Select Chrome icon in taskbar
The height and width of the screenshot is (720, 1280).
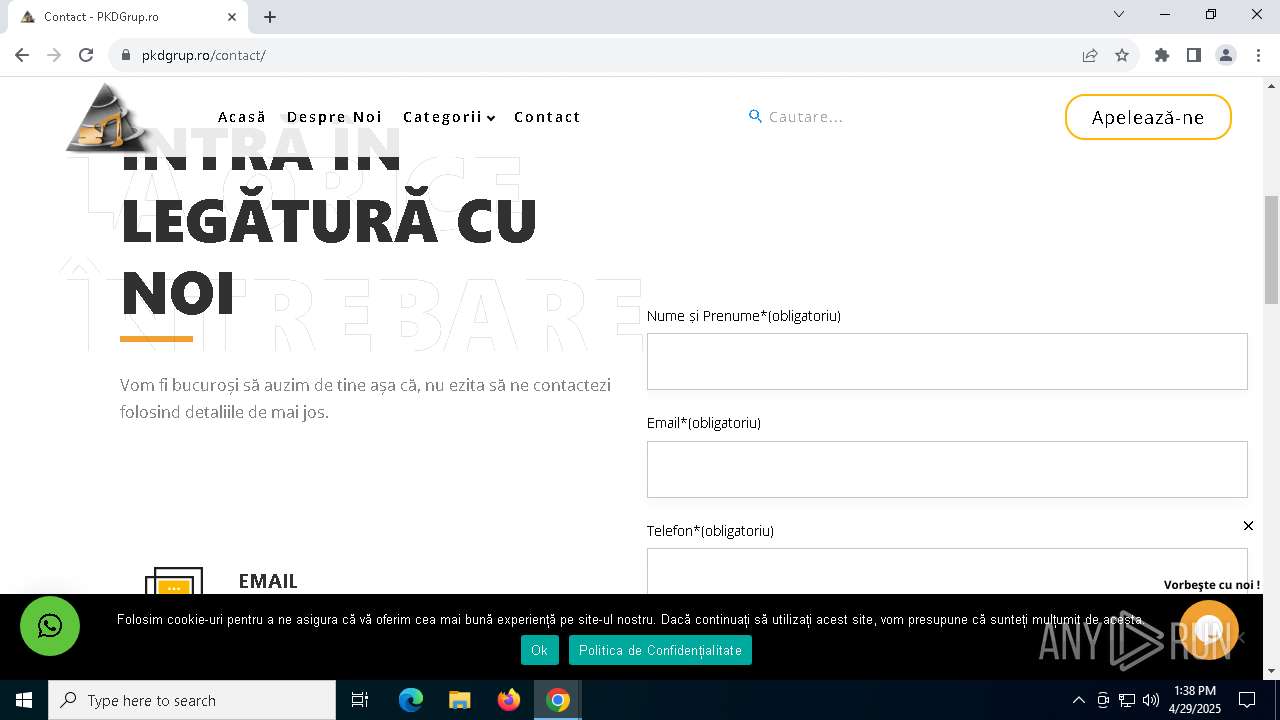(x=558, y=700)
